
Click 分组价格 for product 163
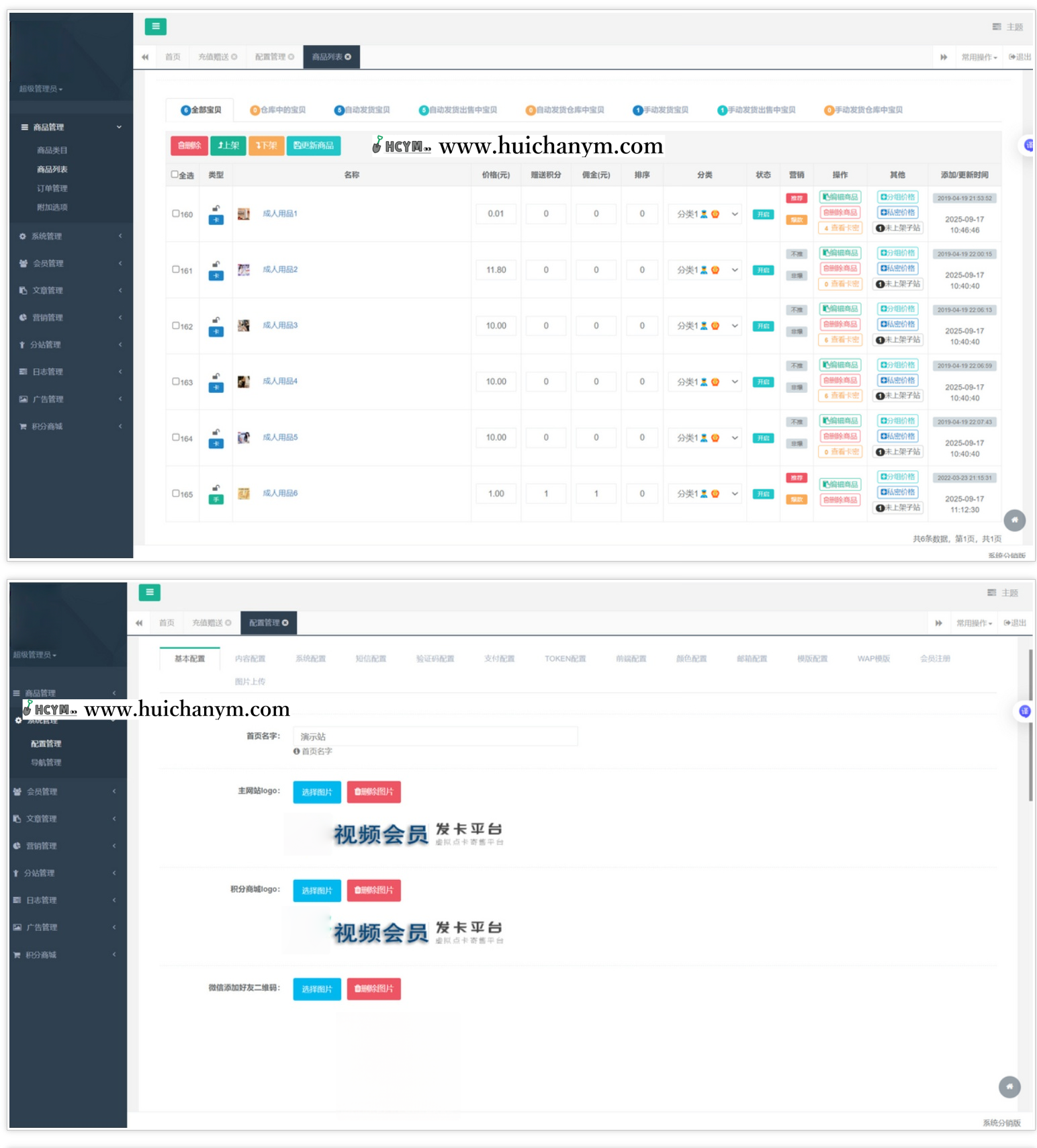click(897, 365)
